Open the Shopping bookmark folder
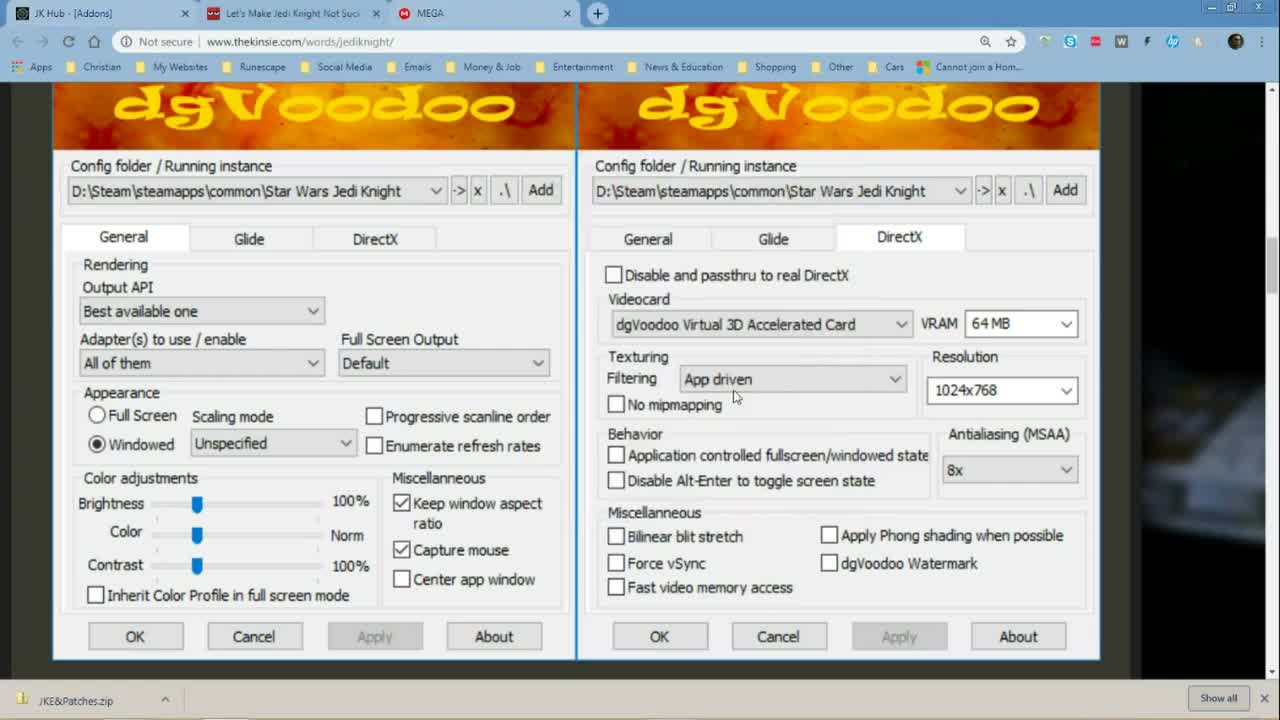Screen dimensions: 1280x720 point(767,67)
